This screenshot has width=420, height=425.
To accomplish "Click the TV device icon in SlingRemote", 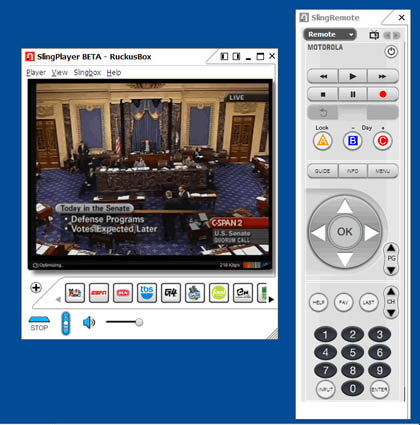I will coord(374,35).
